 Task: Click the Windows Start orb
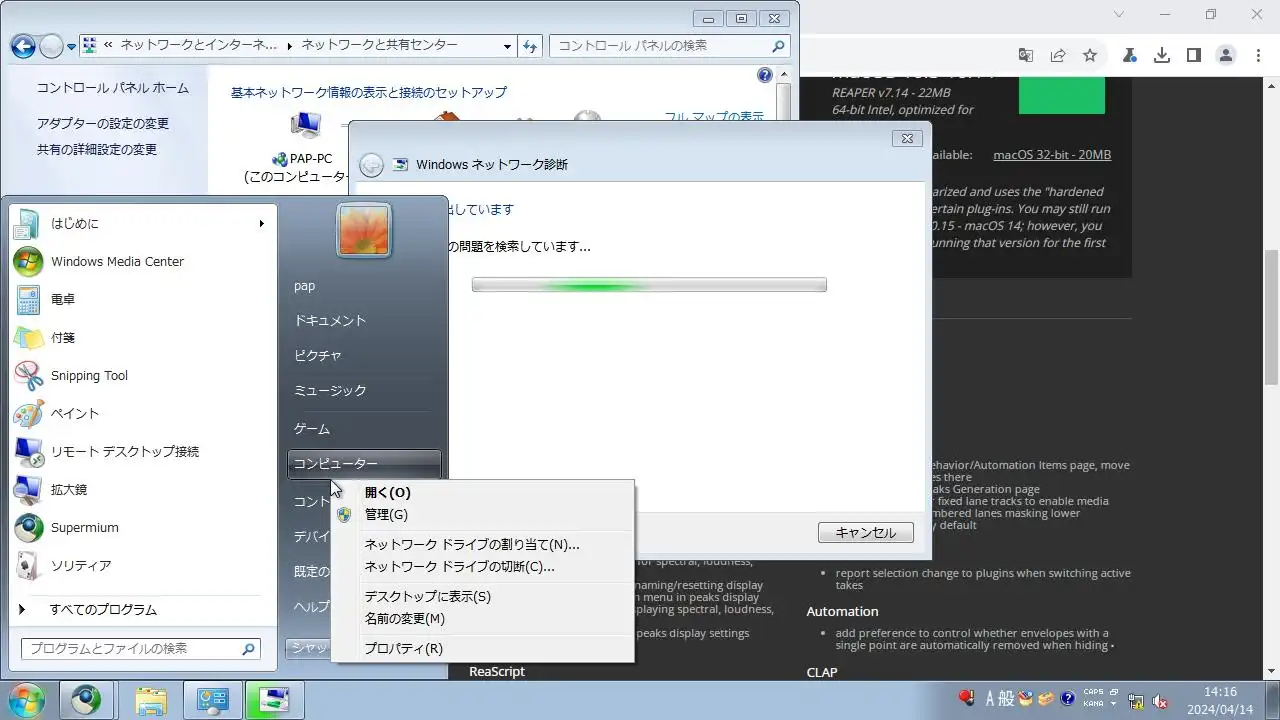tap(24, 699)
